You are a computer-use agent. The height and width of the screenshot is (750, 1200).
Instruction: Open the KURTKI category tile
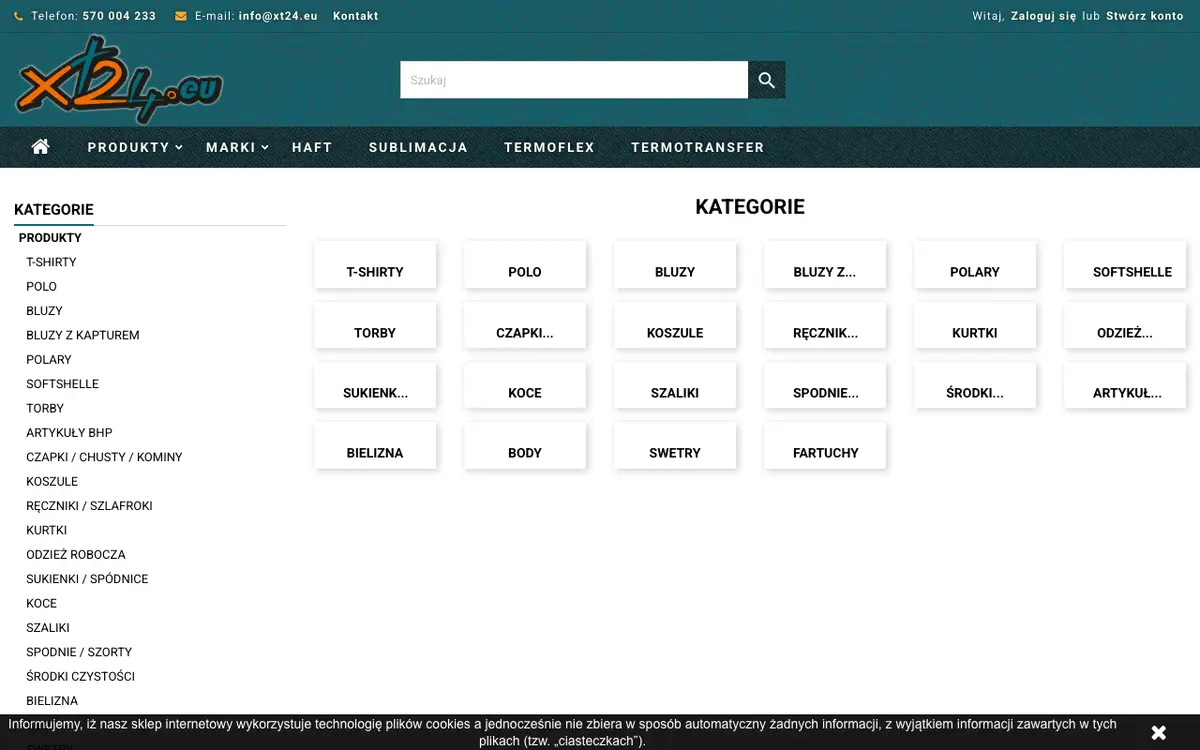[975, 326]
